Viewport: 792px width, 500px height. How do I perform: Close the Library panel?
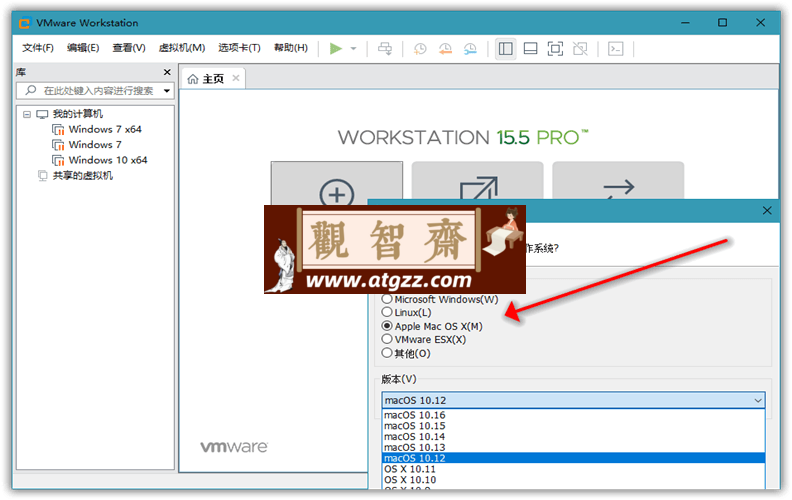tap(167, 72)
